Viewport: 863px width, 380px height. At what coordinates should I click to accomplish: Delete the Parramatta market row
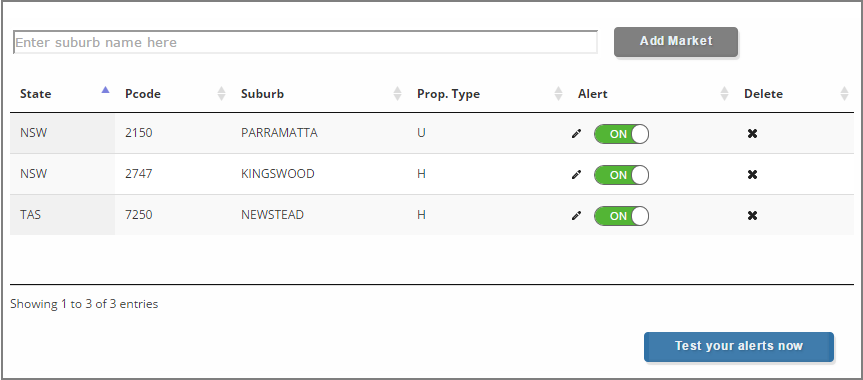click(x=752, y=133)
